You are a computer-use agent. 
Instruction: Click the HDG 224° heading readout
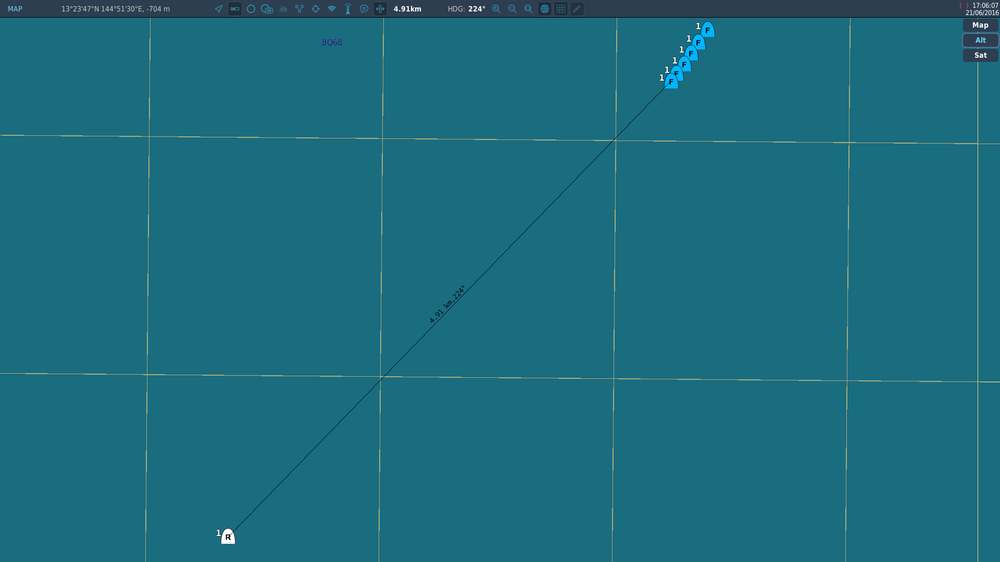[466, 9]
